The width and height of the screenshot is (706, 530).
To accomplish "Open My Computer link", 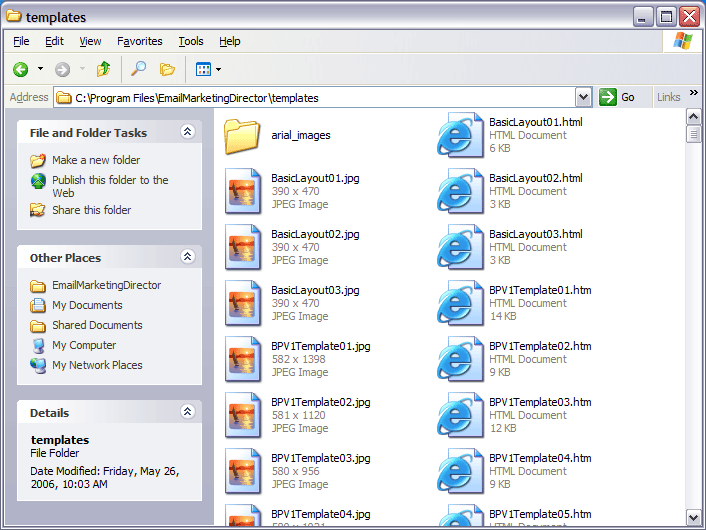I will [84, 345].
